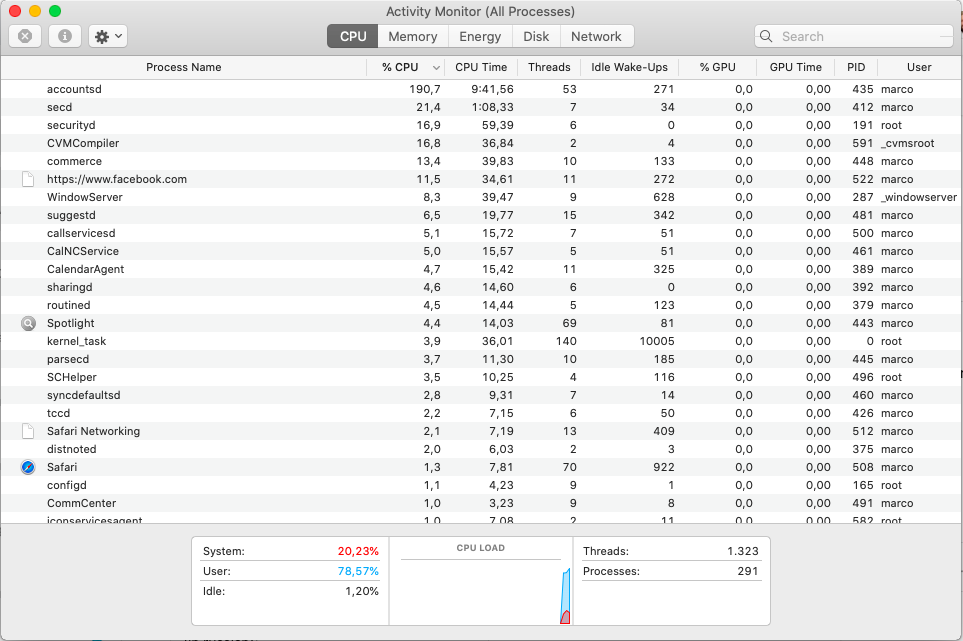Screen dimensions: 963x641
Task: Select the https://www.facebook.com process
Action: pyautogui.click(x=481, y=179)
